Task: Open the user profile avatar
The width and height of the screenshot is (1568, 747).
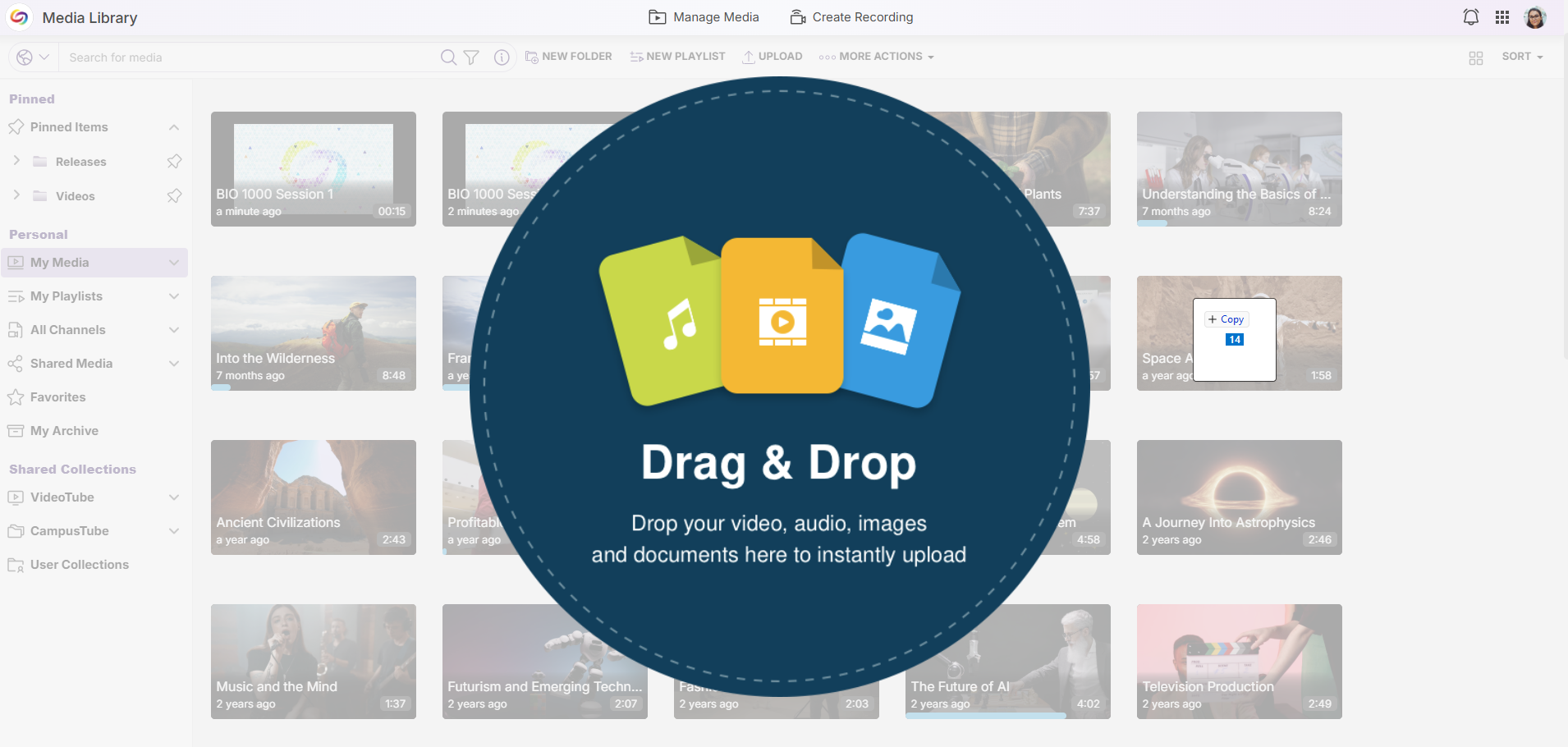Action: pos(1535,17)
